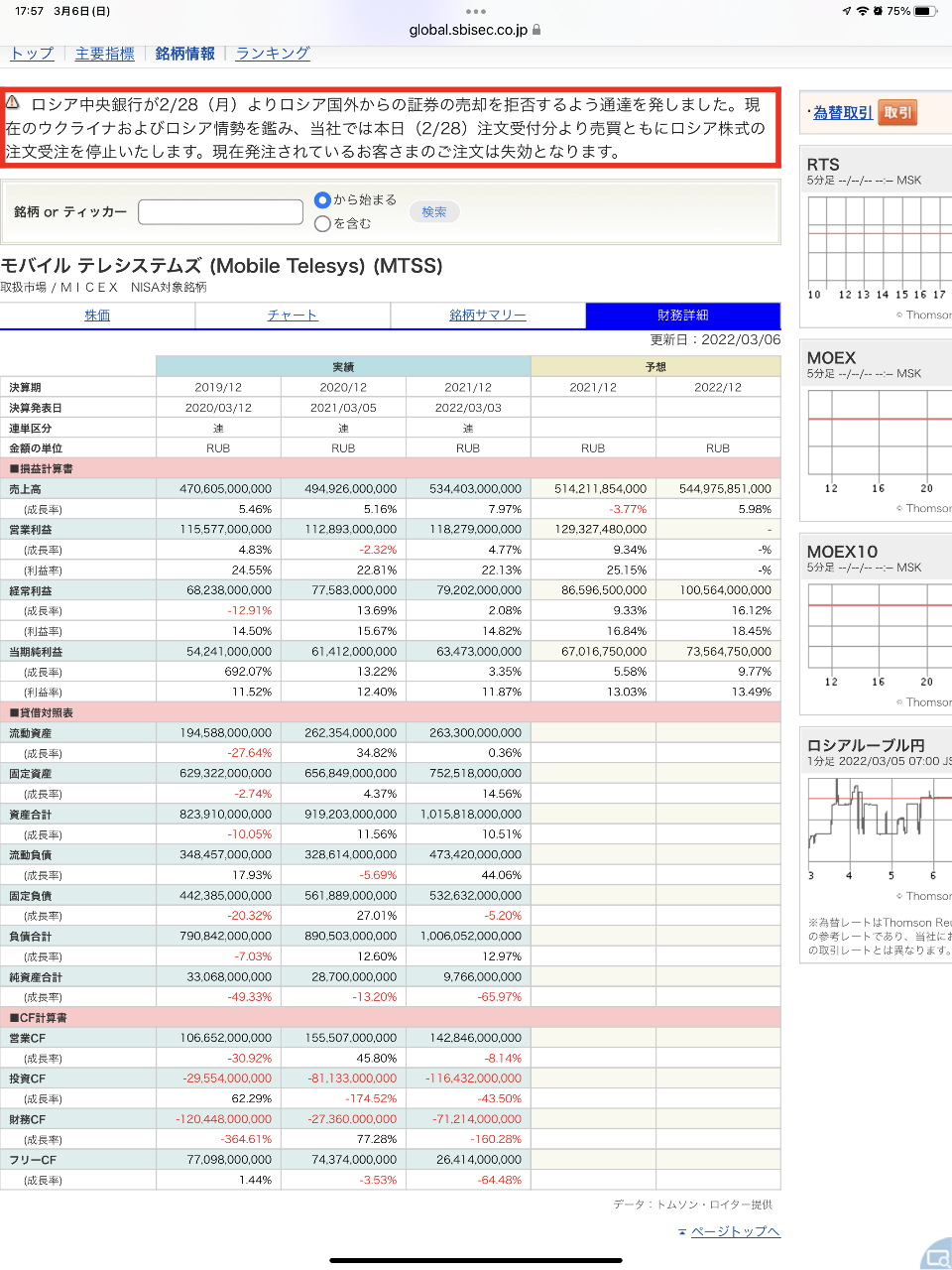Tap the battery icon in status bar
This screenshot has width=952, height=1270.
pyautogui.click(x=924, y=11)
